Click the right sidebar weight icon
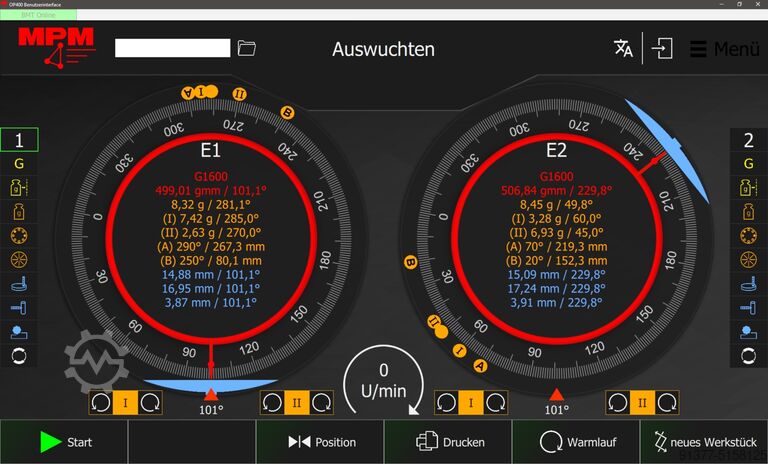The height and width of the screenshot is (464, 768). [748, 211]
